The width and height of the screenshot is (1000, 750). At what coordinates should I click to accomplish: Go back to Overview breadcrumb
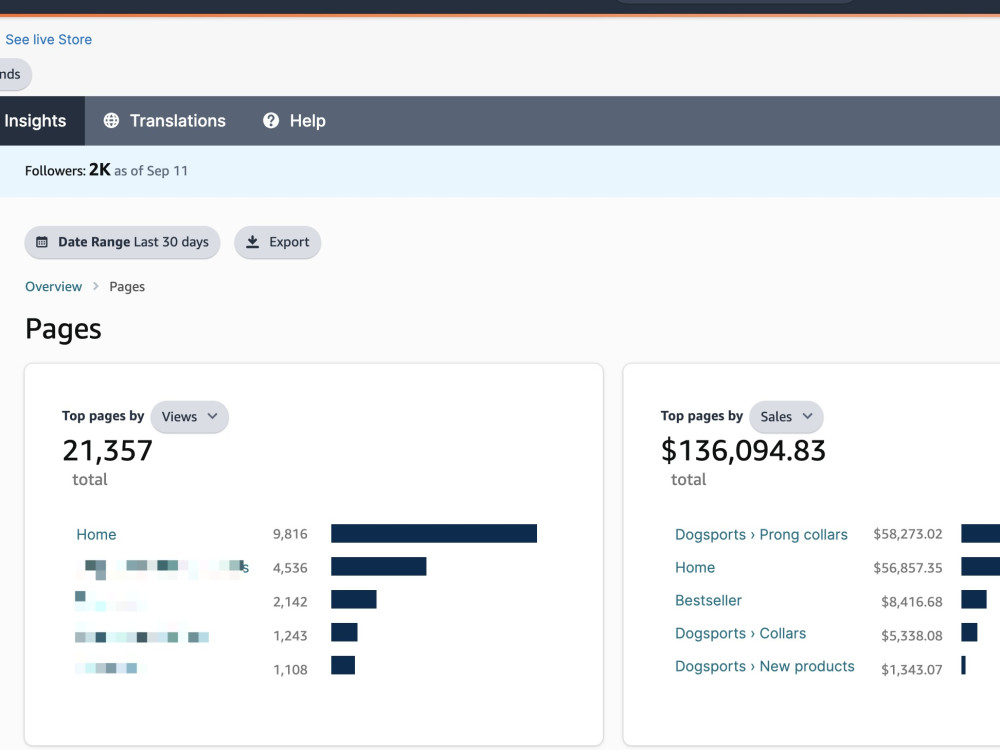coord(54,286)
